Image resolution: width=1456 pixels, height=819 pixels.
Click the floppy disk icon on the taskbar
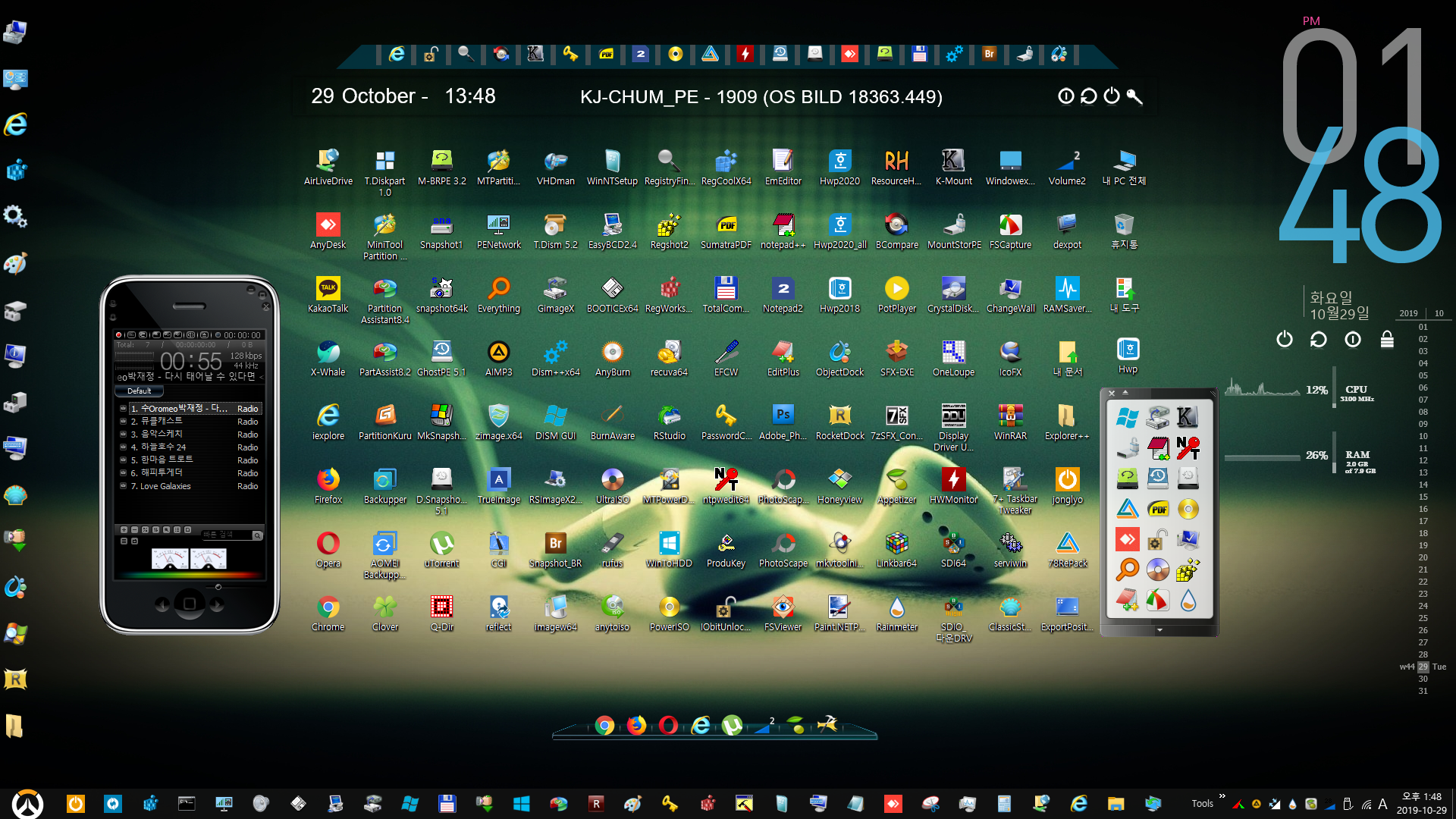[x=447, y=804]
